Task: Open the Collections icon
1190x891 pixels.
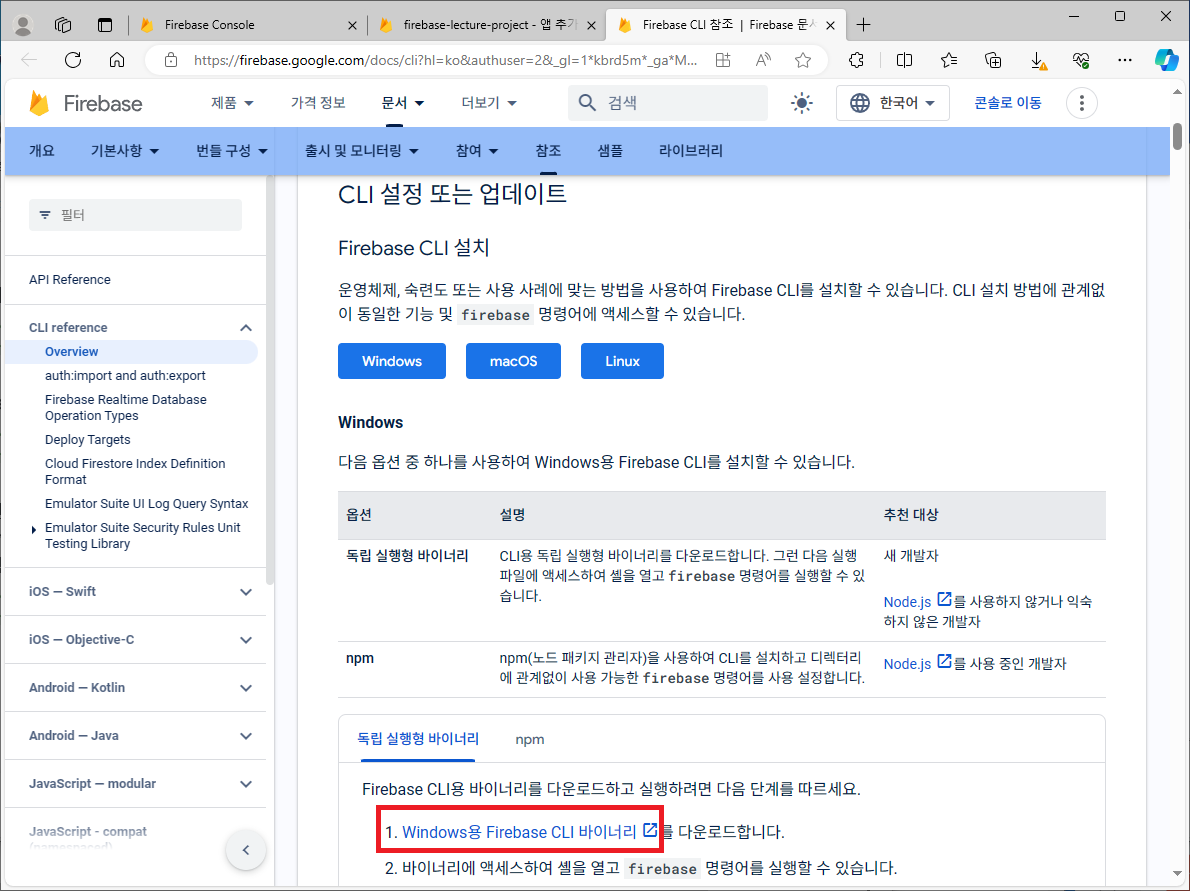Action: pyautogui.click(x=993, y=60)
